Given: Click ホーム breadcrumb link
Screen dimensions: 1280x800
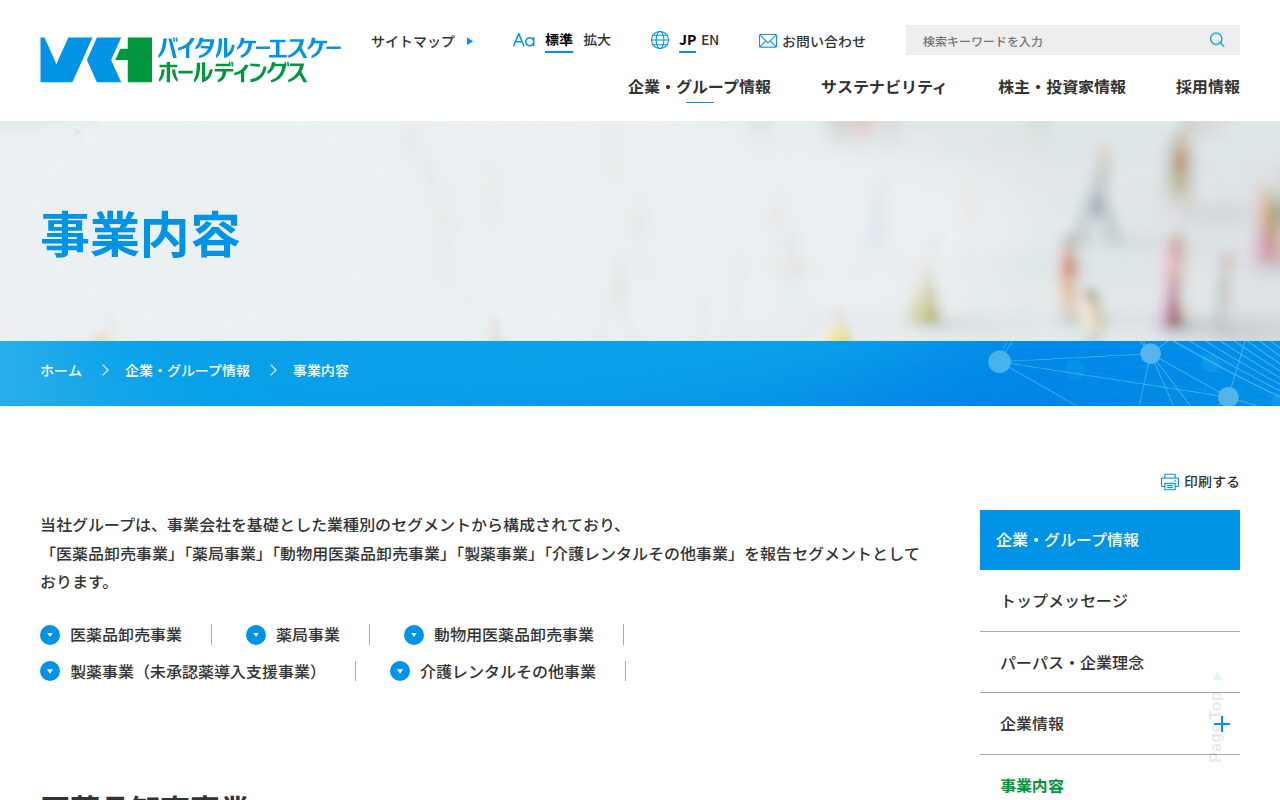Looking at the screenshot, I should click(61, 371).
